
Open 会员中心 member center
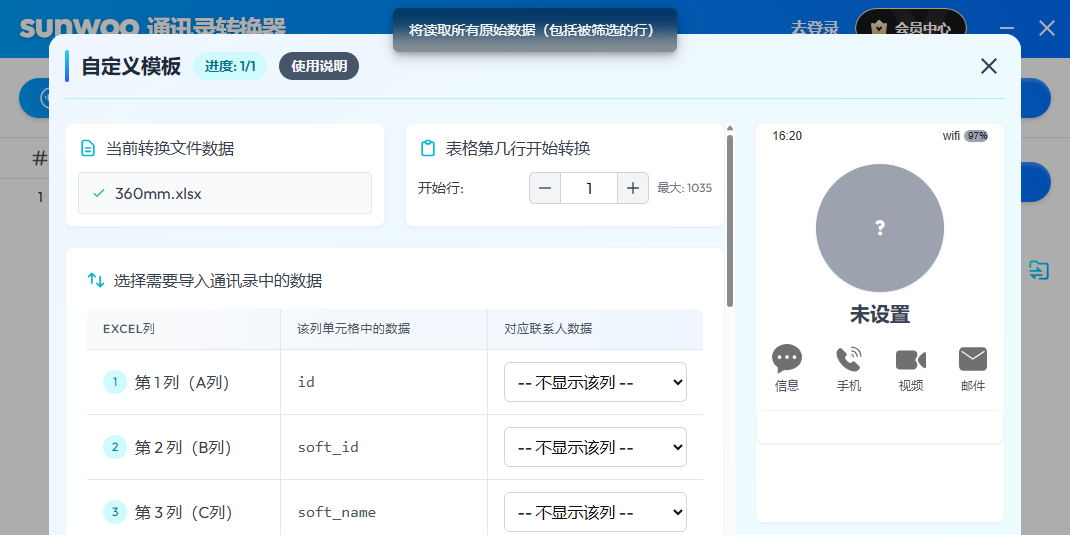(x=910, y=28)
